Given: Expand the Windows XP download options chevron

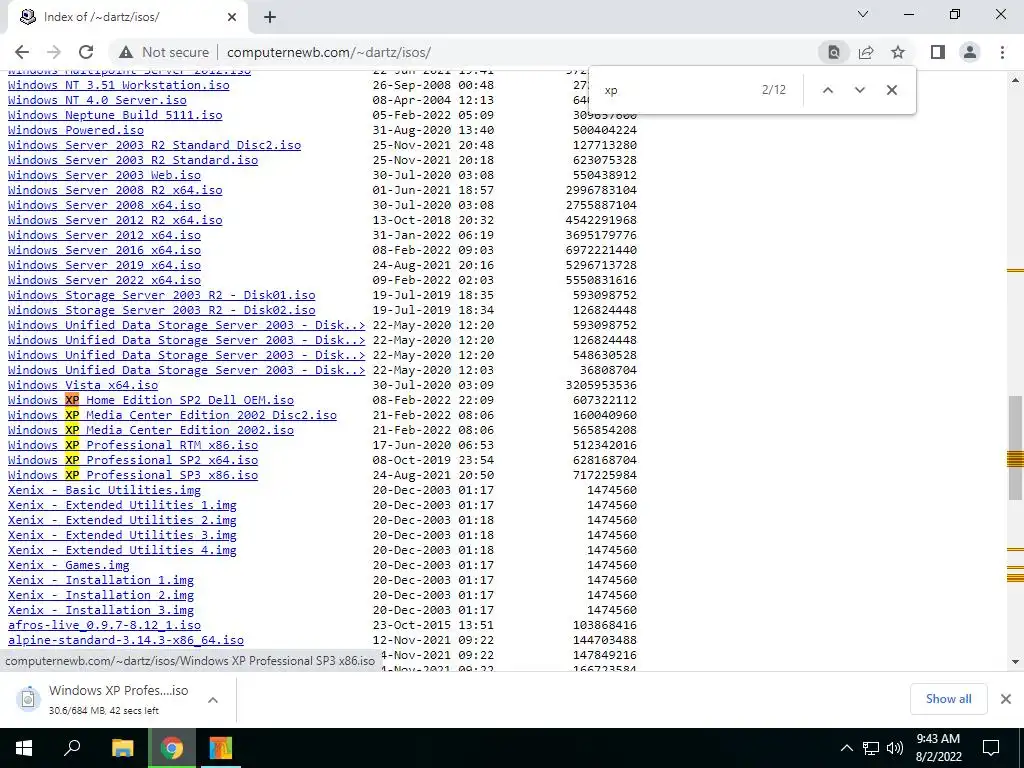Looking at the screenshot, I should point(212,699).
